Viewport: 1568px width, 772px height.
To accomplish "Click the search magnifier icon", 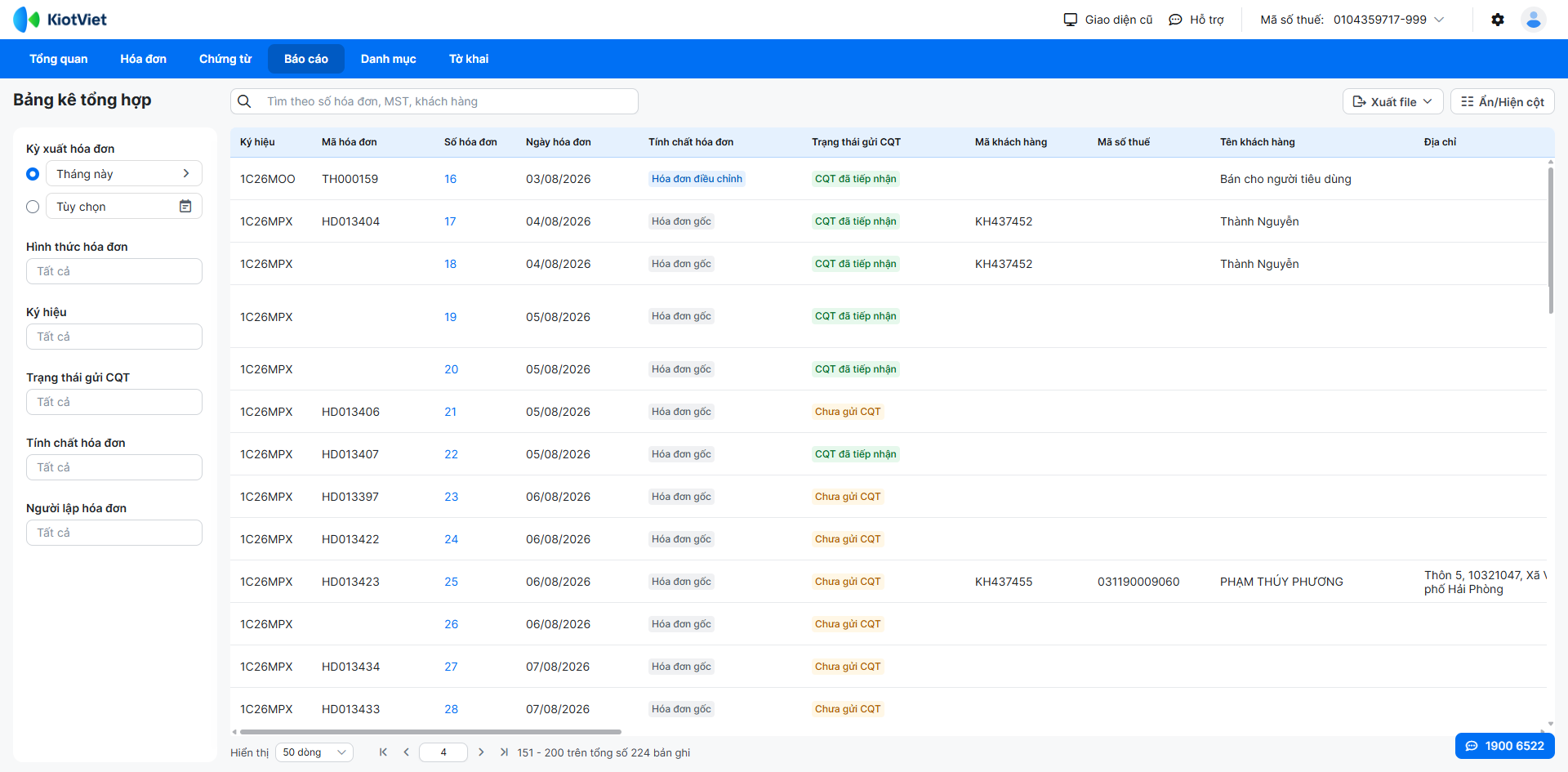I will point(244,101).
